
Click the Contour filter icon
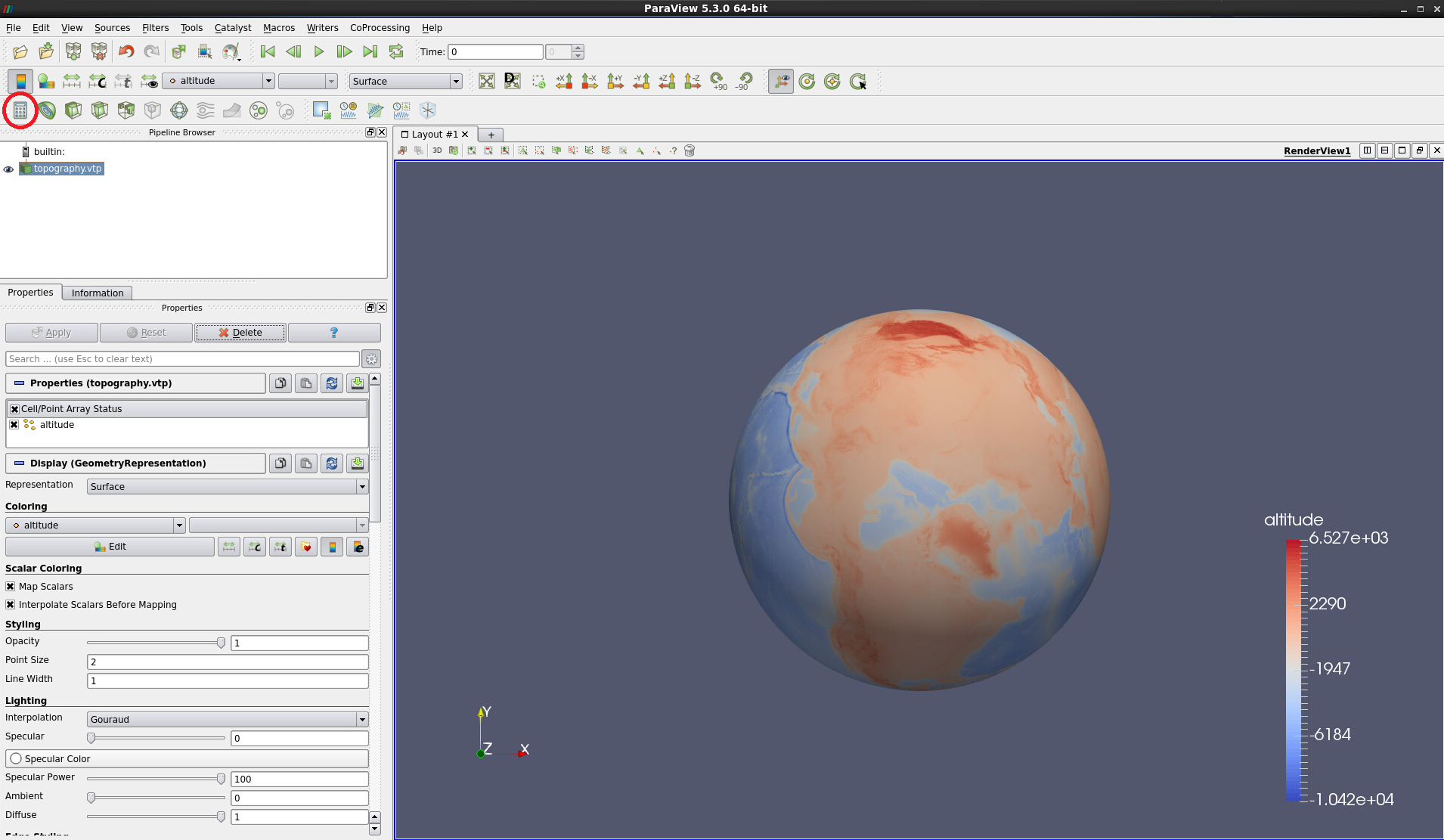47,111
